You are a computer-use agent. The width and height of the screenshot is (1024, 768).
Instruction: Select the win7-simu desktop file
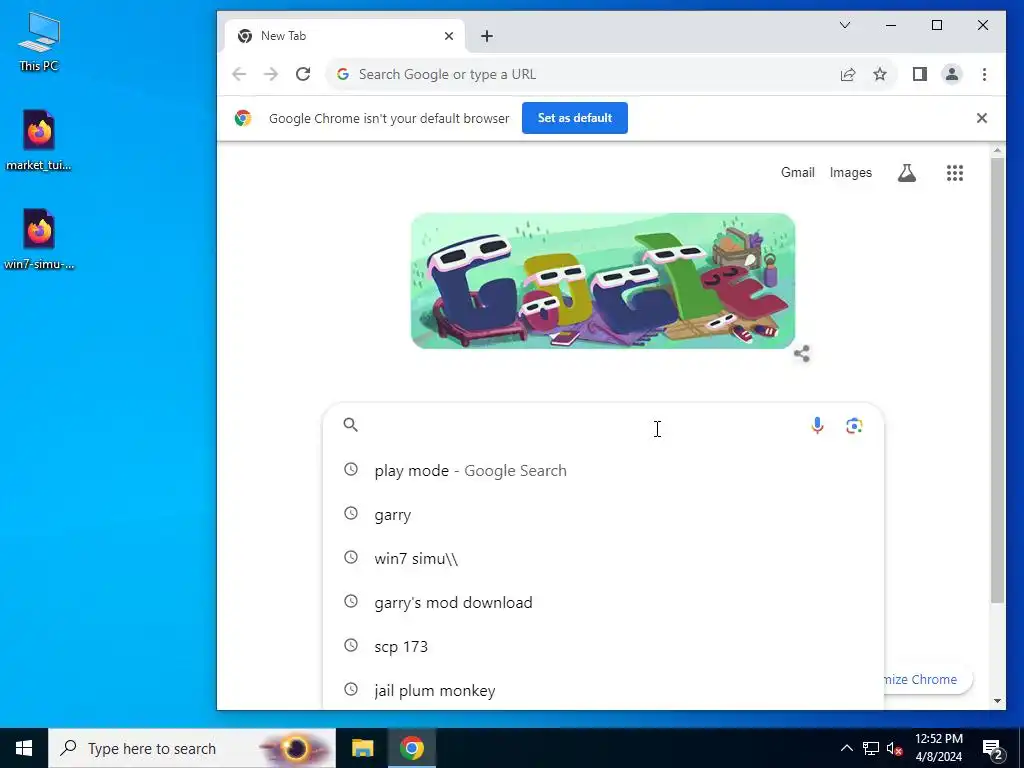(x=39, y=239)
